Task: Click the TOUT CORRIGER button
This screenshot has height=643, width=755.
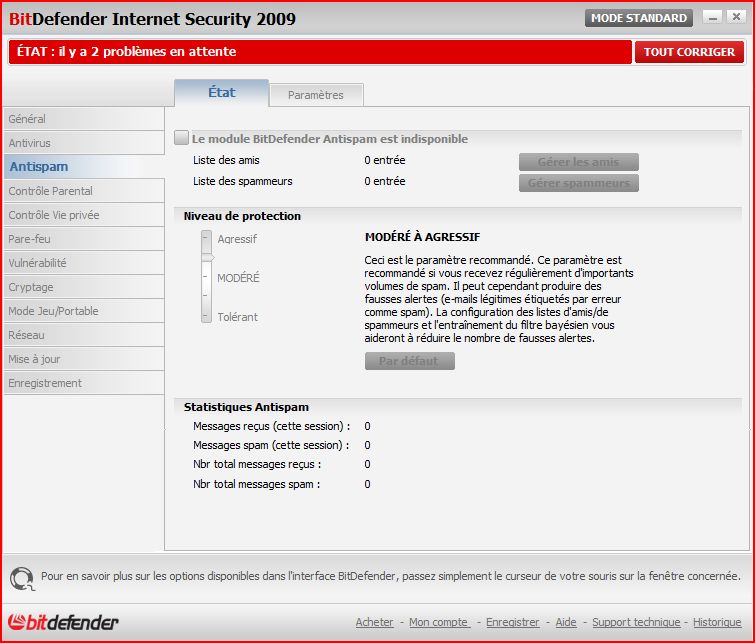Action: pos(689,52)
